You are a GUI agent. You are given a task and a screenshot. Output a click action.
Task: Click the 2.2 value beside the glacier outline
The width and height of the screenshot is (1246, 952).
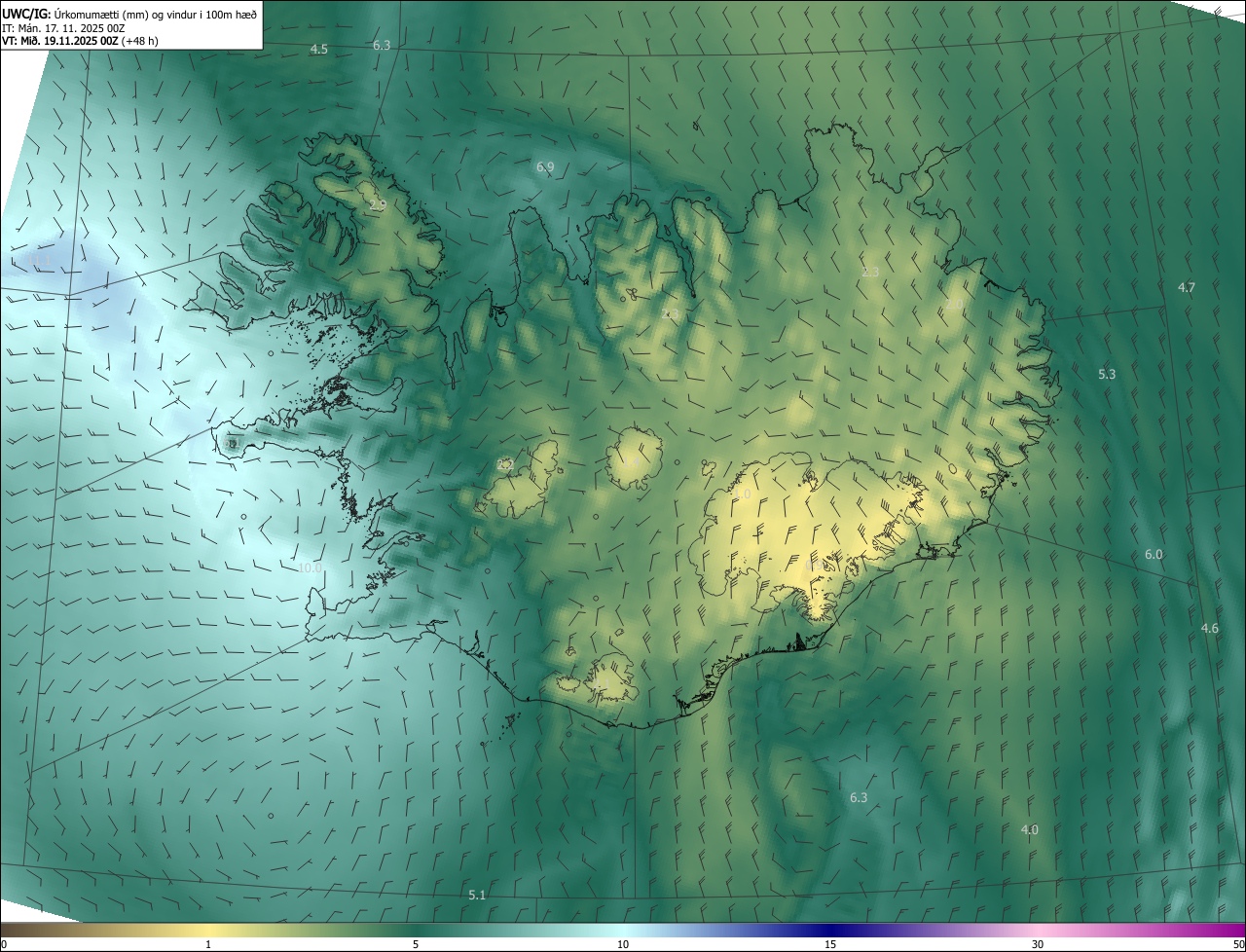point(504,464)
